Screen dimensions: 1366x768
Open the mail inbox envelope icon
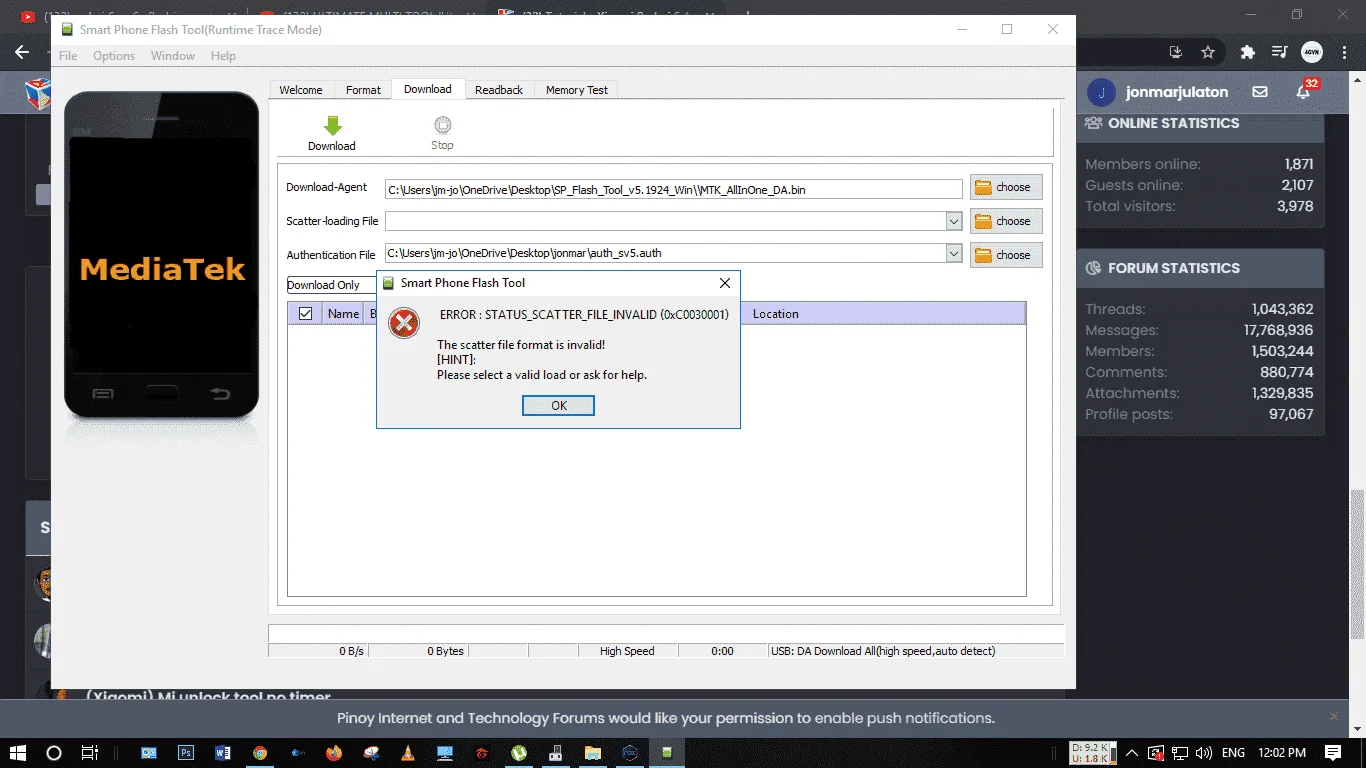point(1260,92)
